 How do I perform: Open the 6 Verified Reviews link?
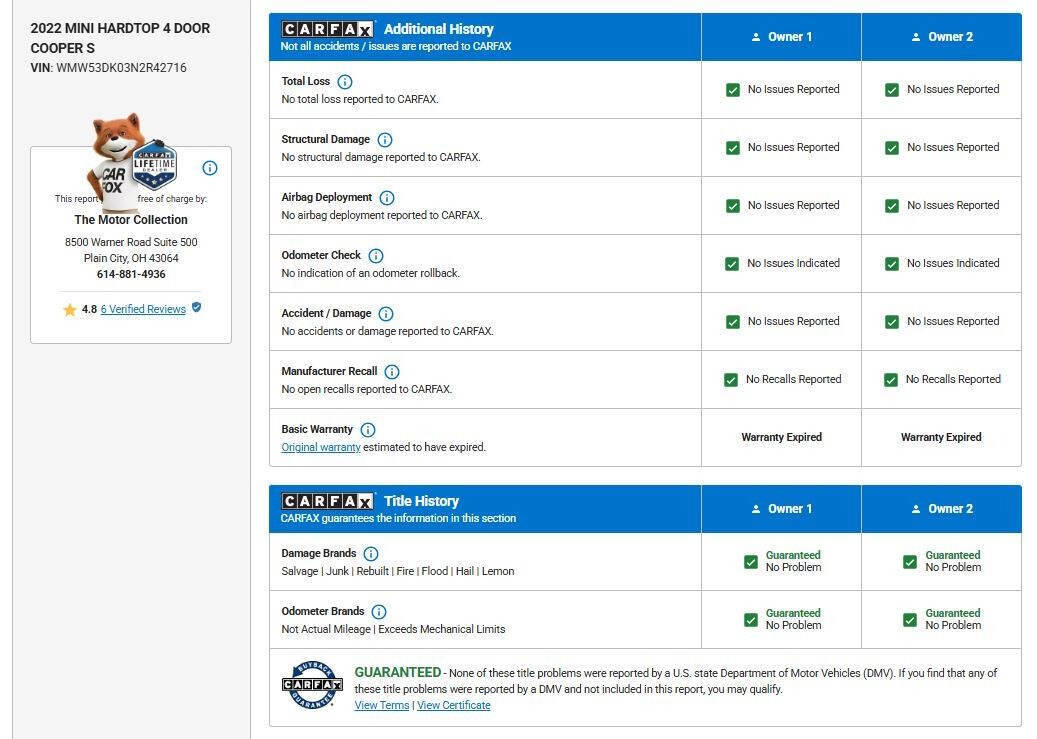coord(143,309)
